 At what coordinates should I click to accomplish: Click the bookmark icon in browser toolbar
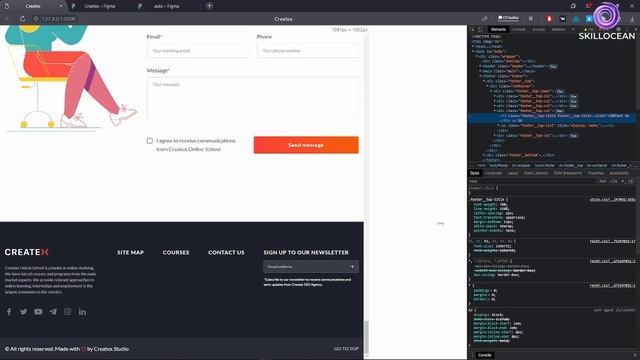click(x=531, y=19)
